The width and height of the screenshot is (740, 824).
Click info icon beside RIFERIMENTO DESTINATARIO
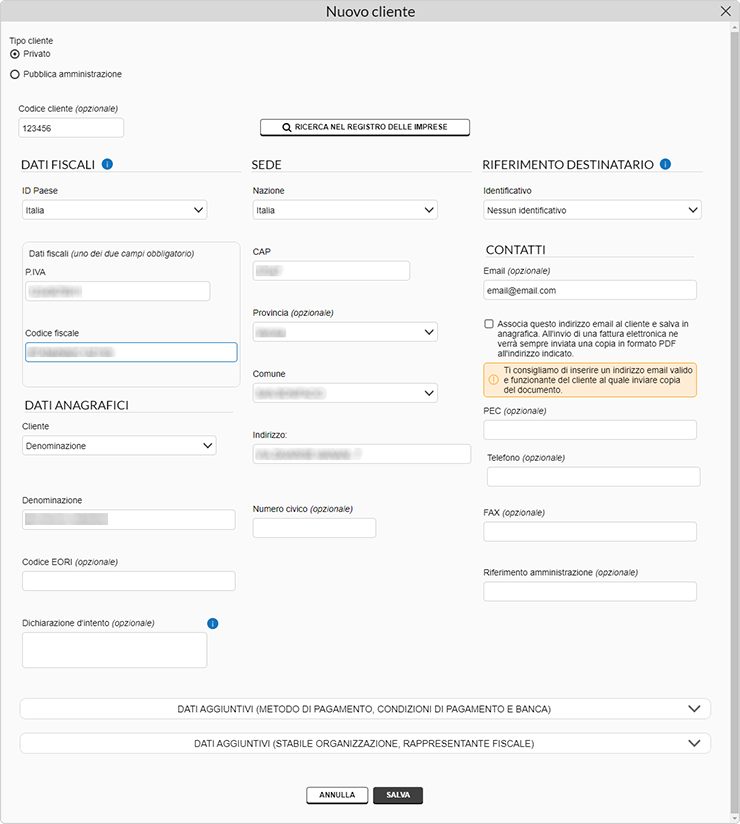pyautogui.click(x=665, y=164)
